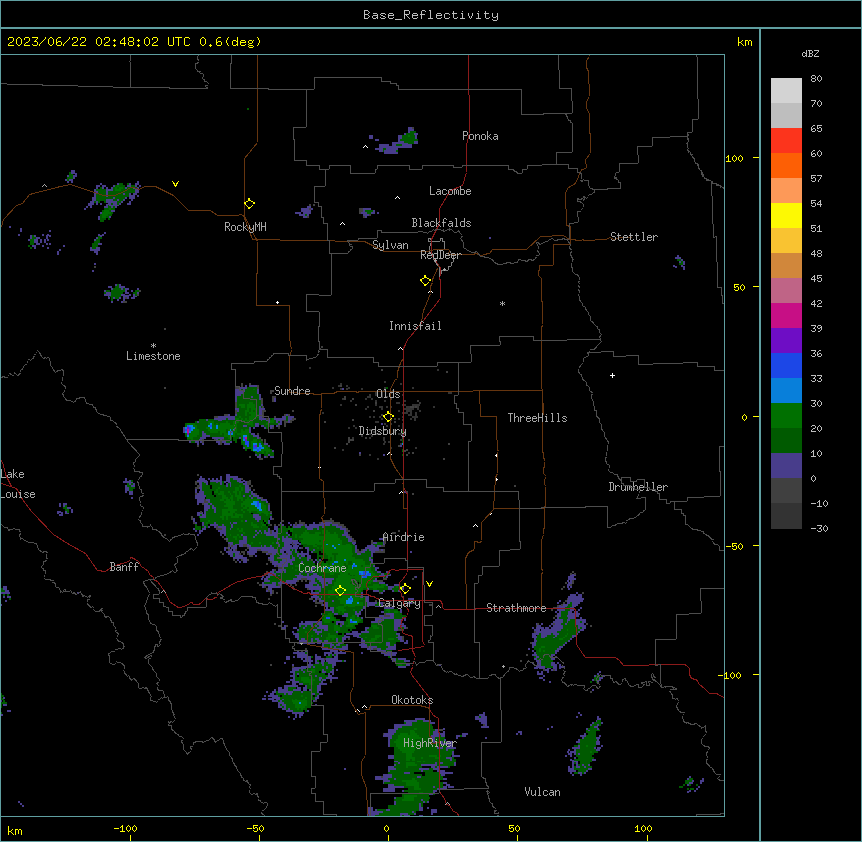
Task: Select the light gray 70-80 dBZ swatch
Action: point(786,91)
